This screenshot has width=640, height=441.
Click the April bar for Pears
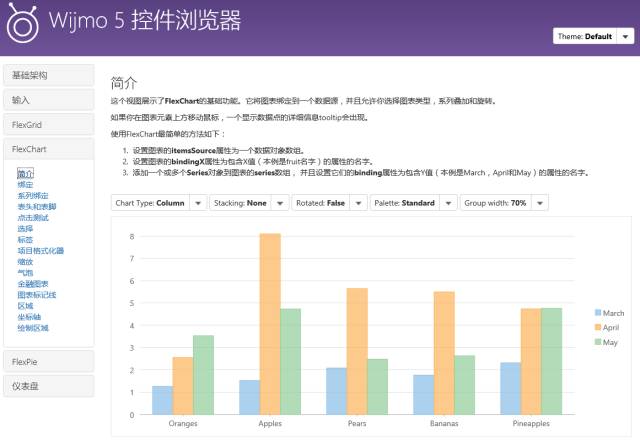coord(357,352)
